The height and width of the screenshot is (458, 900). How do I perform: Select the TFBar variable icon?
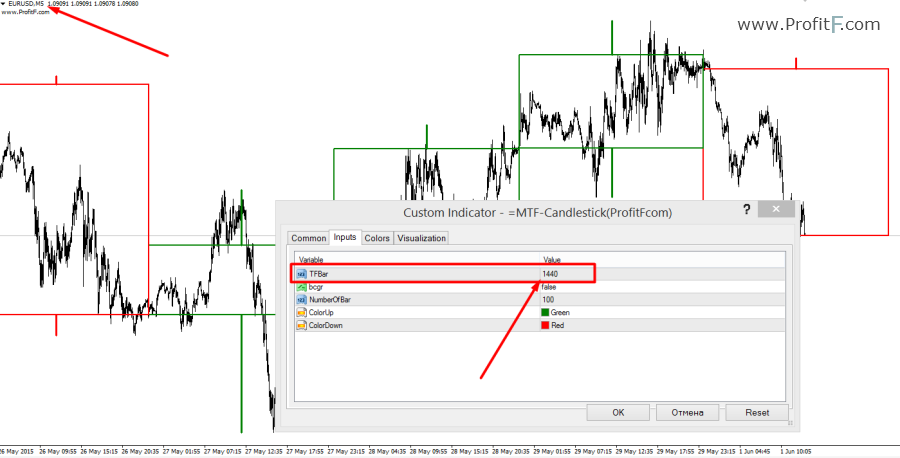[301, 274]
